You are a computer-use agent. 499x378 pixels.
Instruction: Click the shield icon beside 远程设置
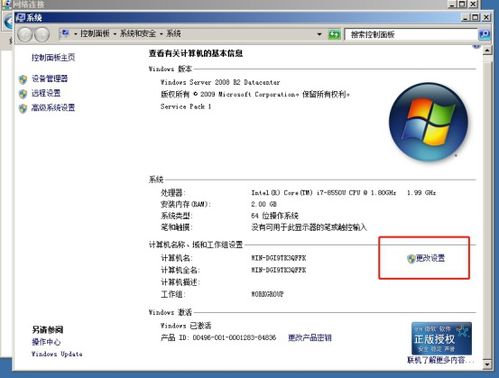[x=23, y=94]
